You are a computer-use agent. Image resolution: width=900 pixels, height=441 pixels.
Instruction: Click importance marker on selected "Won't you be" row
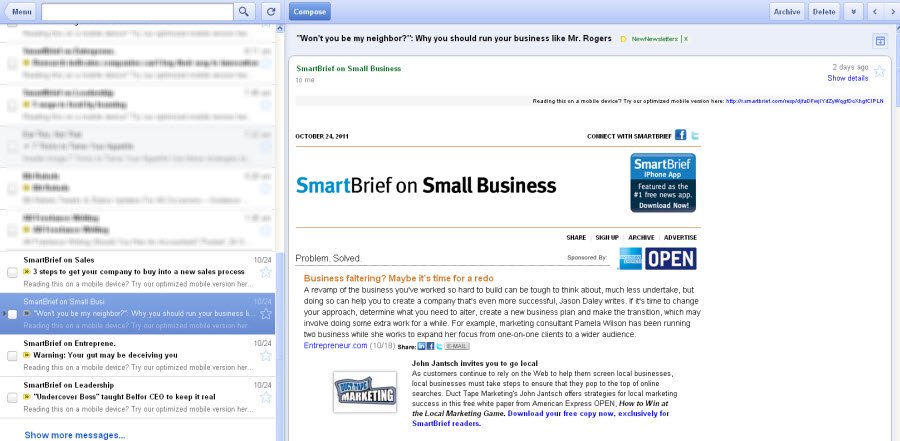coord(26,314)
